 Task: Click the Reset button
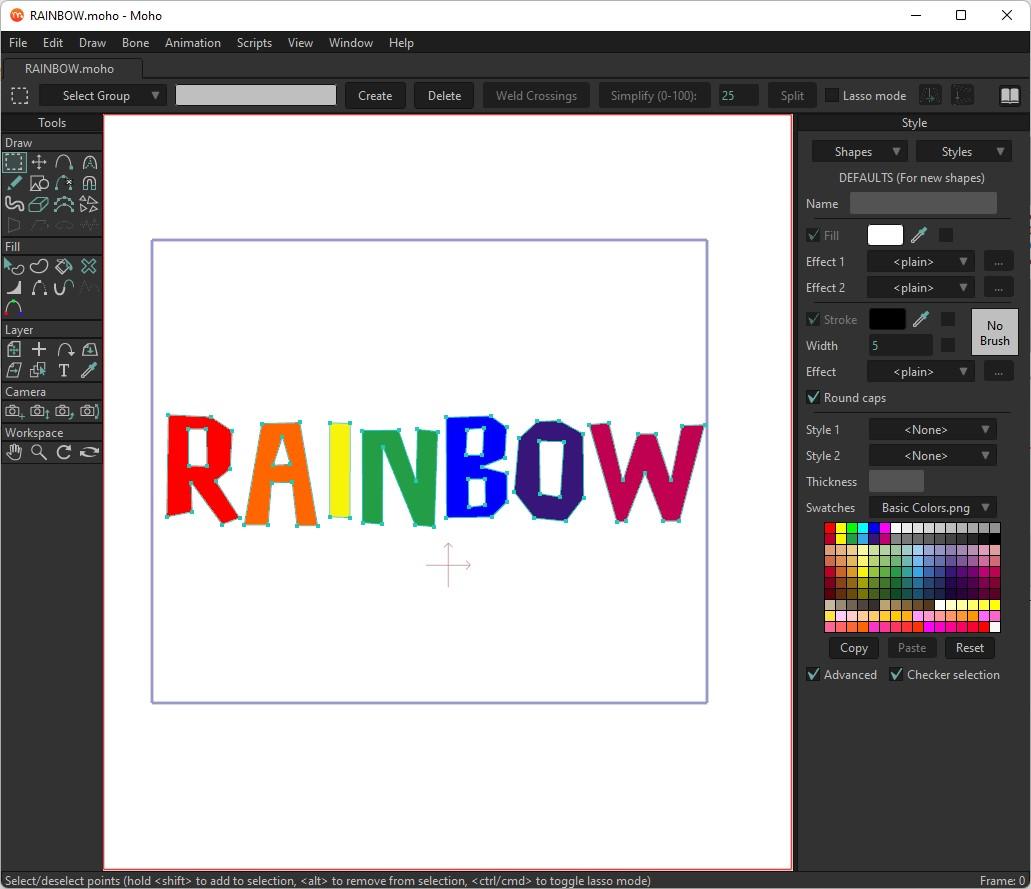pos(970,648)
